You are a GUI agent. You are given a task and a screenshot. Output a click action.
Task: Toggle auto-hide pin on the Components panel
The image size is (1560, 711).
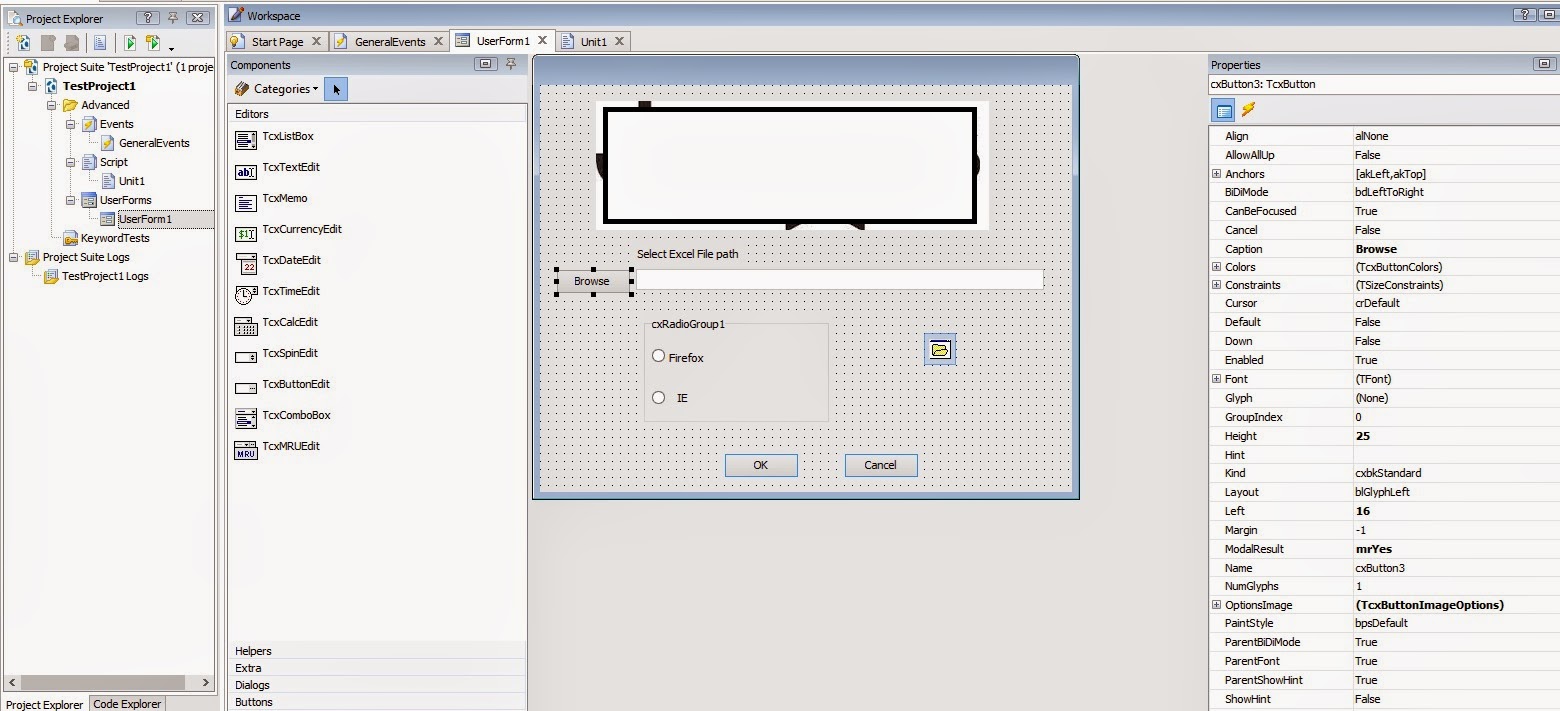(510, 63)
